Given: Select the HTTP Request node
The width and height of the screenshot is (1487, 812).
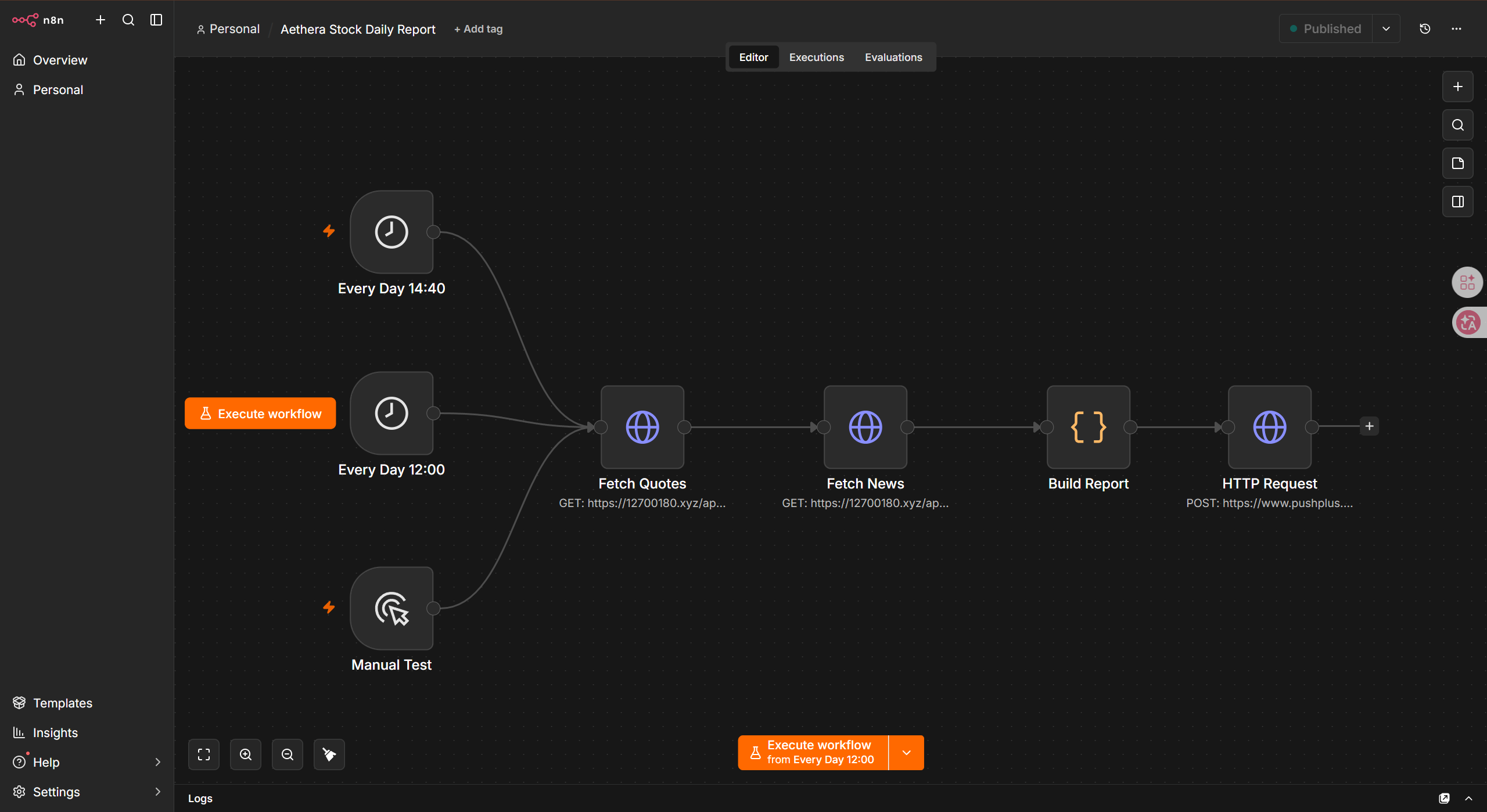Looking at the screenshot, I should (x=1270, y=427).
